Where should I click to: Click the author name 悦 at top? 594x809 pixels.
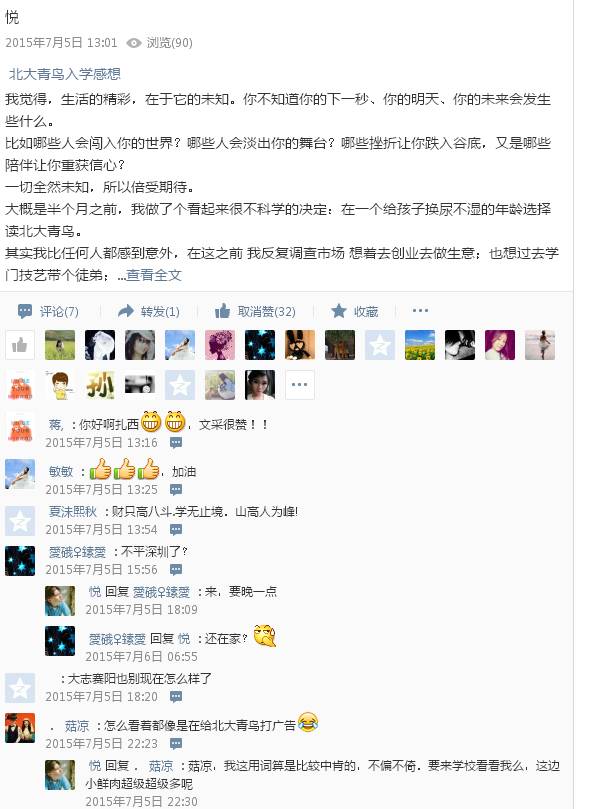[12, 17]
